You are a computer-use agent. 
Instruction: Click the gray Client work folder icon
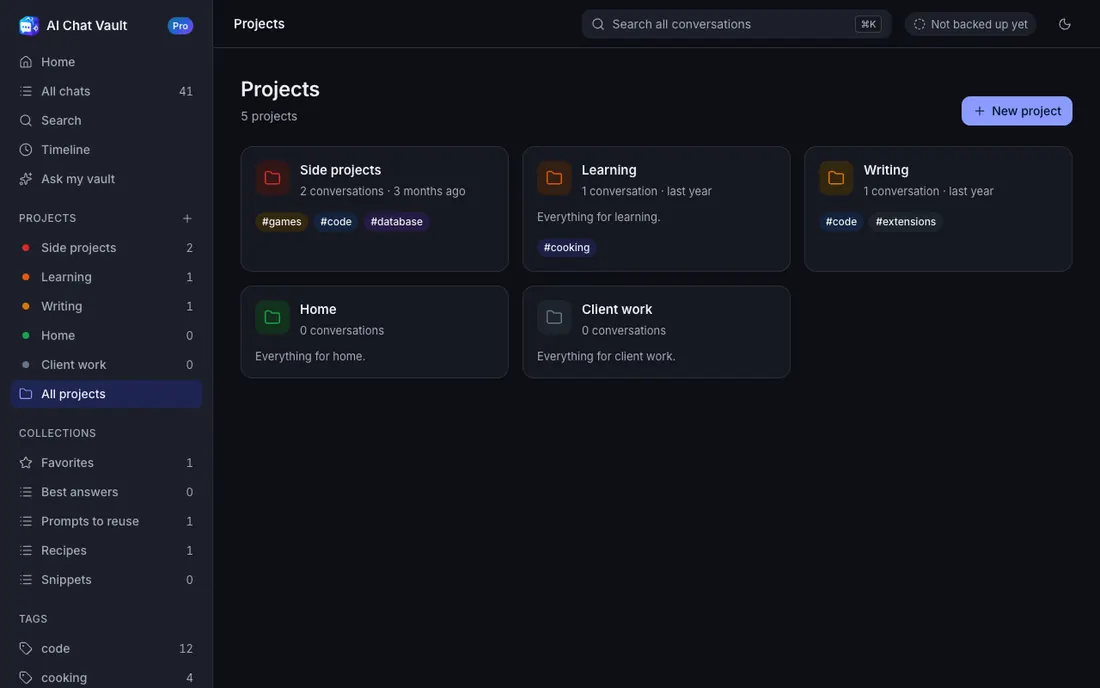pos(554,317)
